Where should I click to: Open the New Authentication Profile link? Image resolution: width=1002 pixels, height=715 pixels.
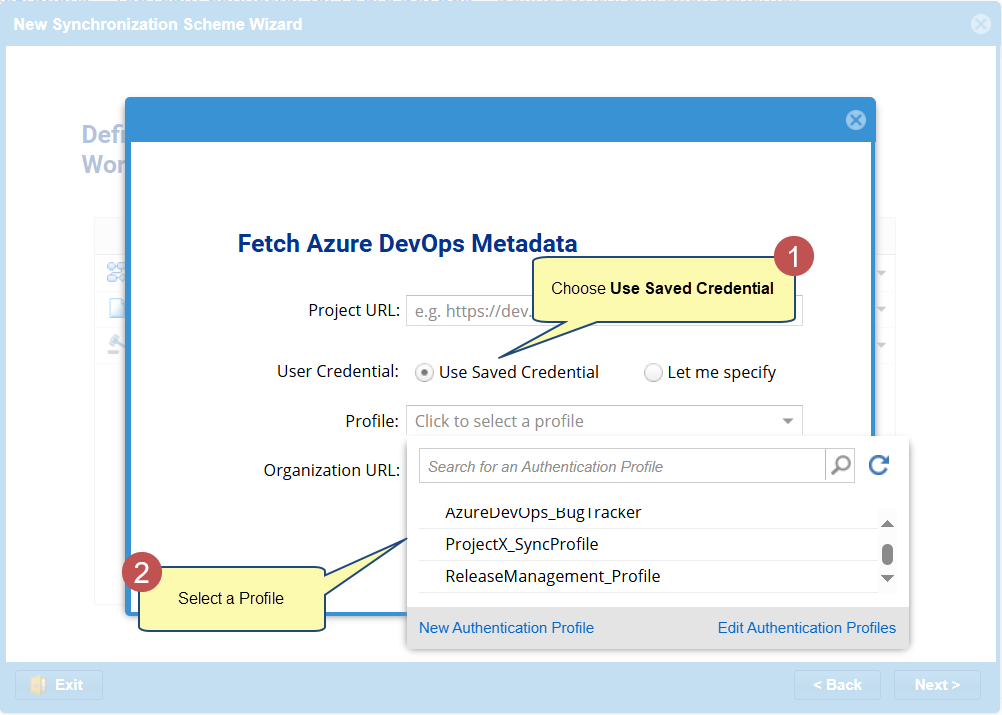pos(506,628)
